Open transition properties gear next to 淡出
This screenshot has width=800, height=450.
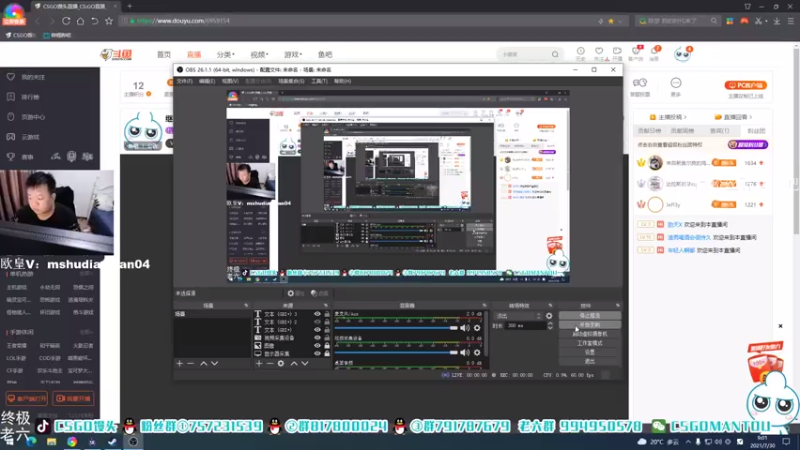(549, 316)
